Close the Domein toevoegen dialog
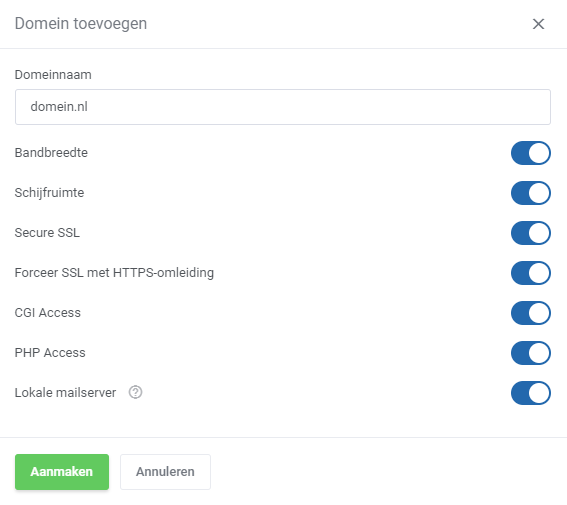Image resolution: width=567 pixels, height=505 pixels. (x=538, y=24)
